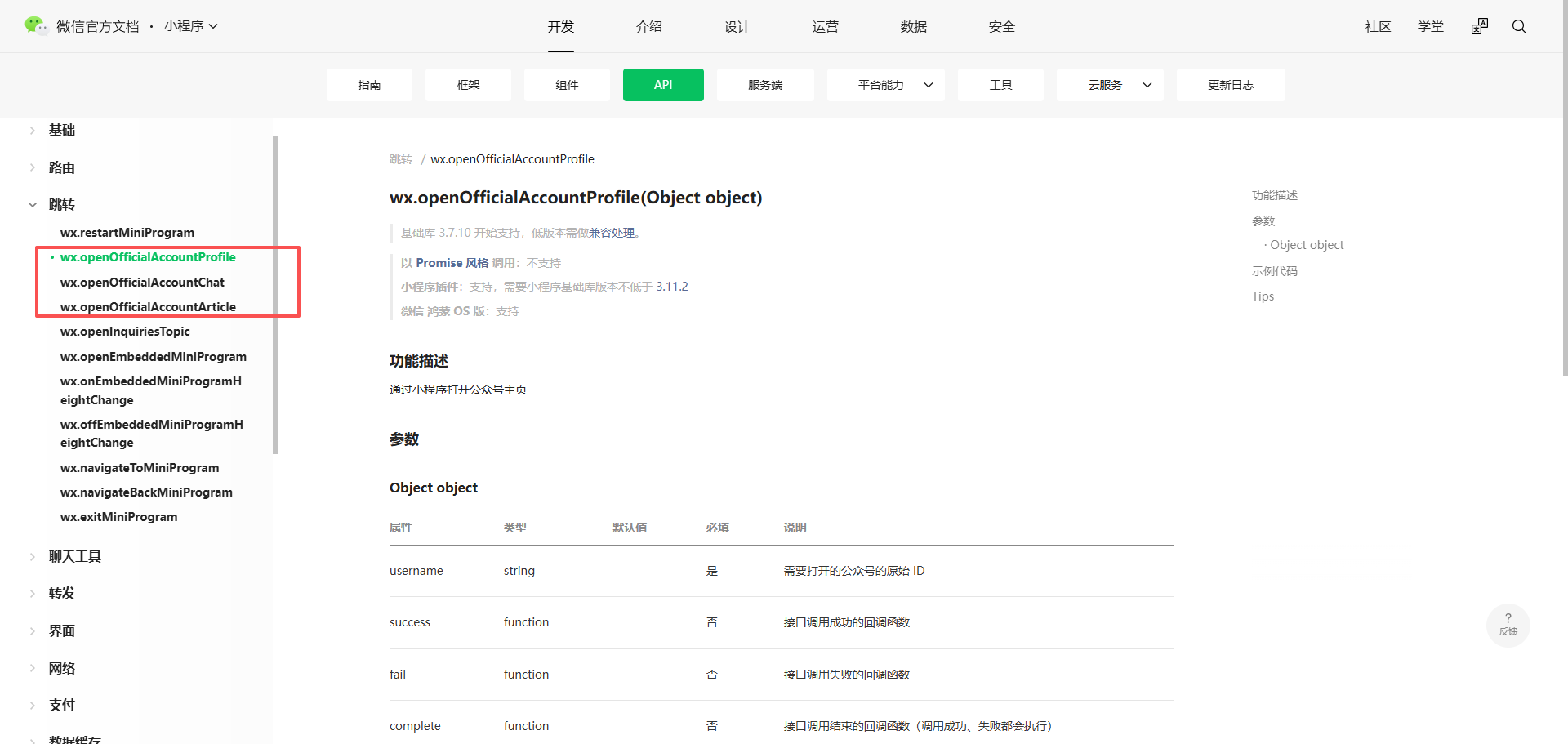Open the search magnifier icon

(1519, 26)
